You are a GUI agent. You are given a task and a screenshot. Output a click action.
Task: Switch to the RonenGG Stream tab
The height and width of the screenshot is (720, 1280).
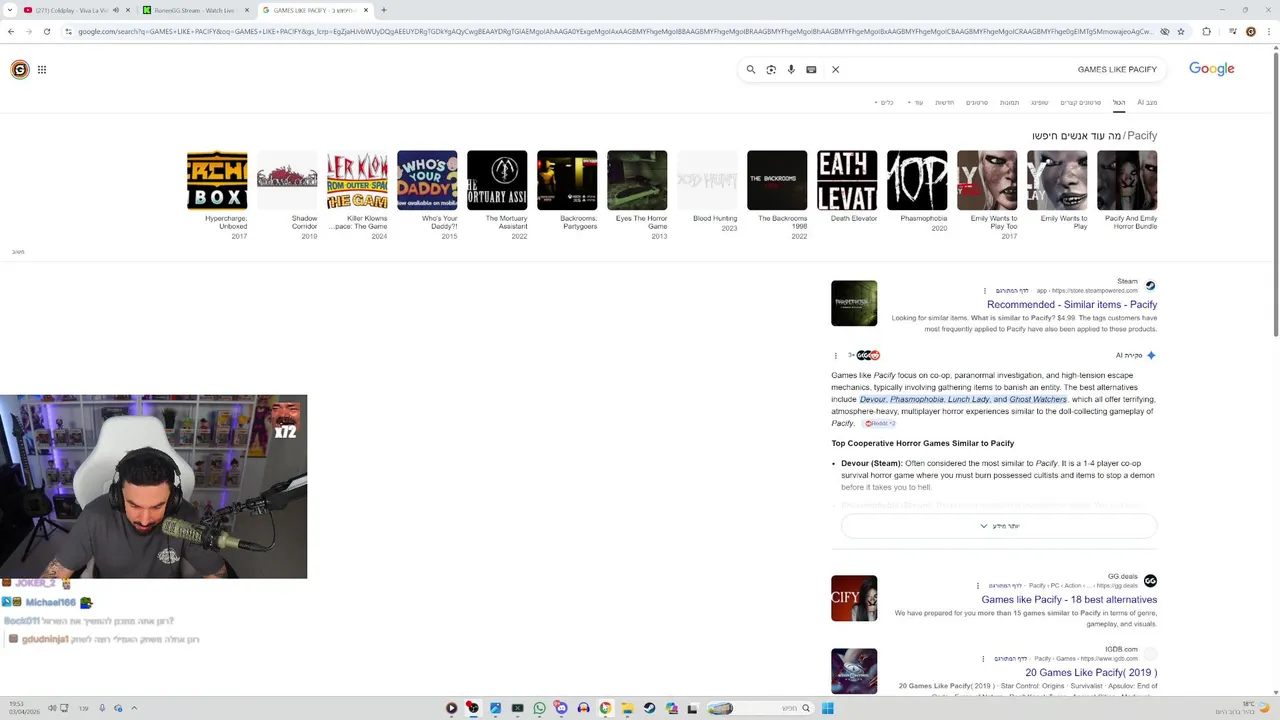pyautogui.click(x=195, y=10)
